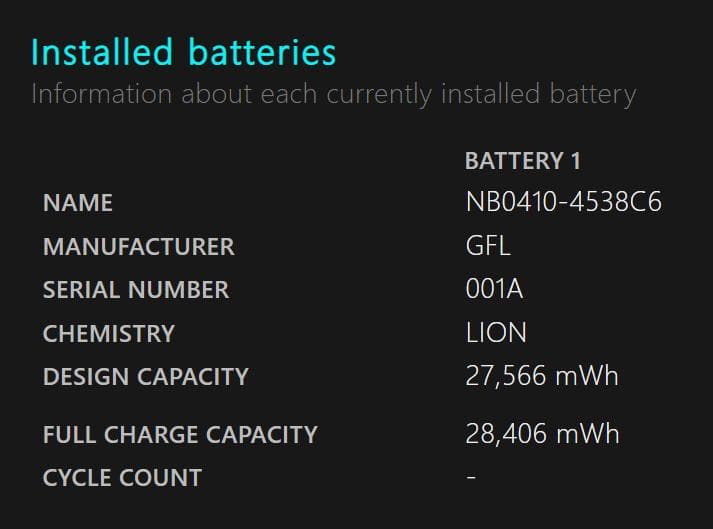The height and width of the screenshot is (529, 713).
Task: Click the CHEMISTRY row label
Action: [109, 334]
